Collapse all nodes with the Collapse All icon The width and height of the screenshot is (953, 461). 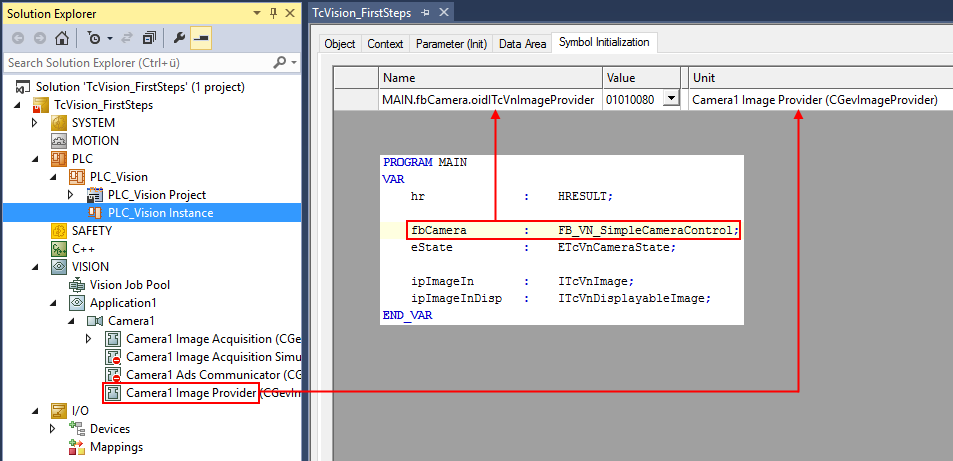pyautogui.click(x=150, y=38)
